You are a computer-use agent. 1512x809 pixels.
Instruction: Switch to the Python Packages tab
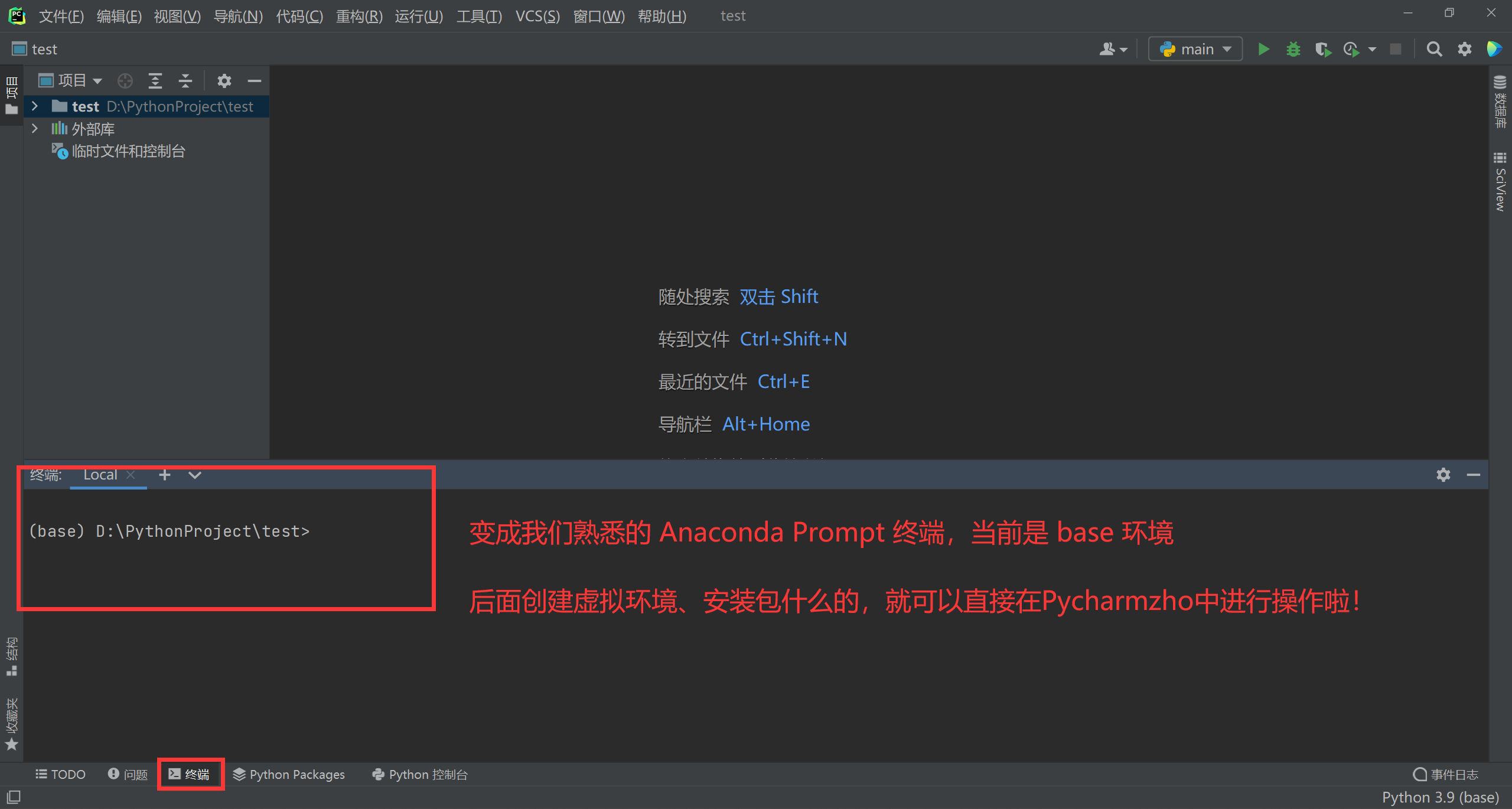click(x=289, y=774)
